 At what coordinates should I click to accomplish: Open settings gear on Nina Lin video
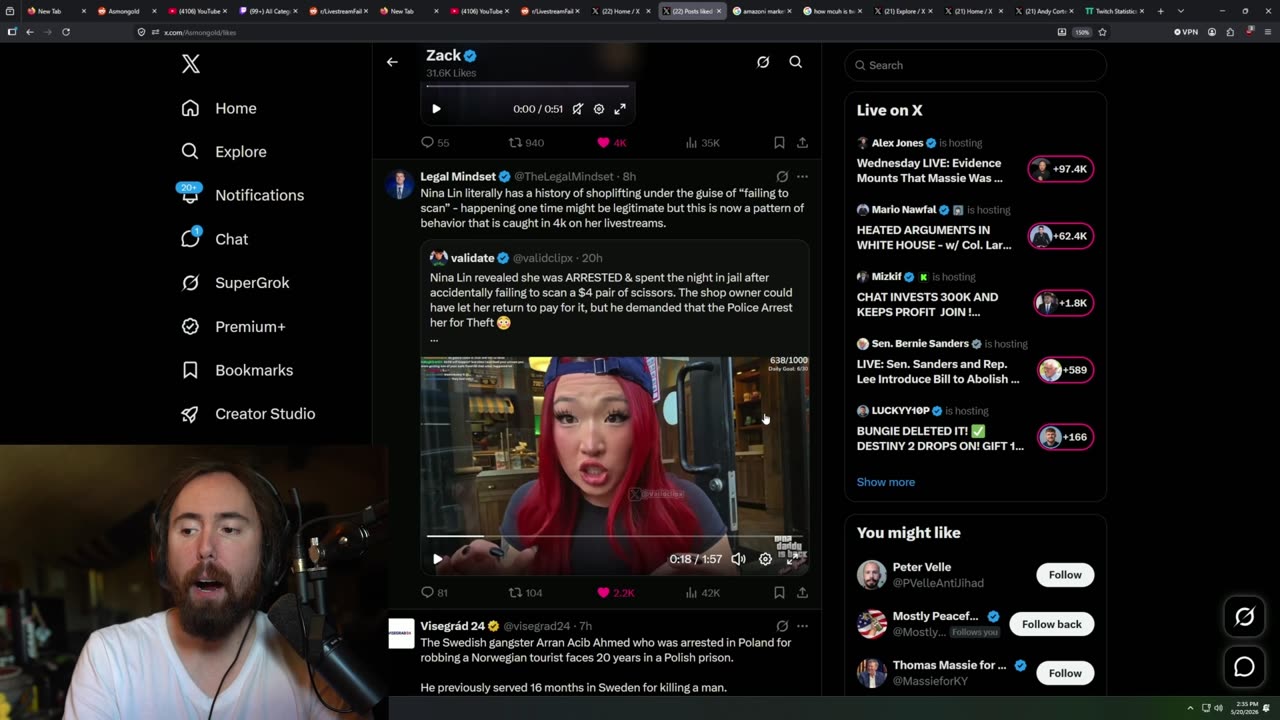click(765, 559)
